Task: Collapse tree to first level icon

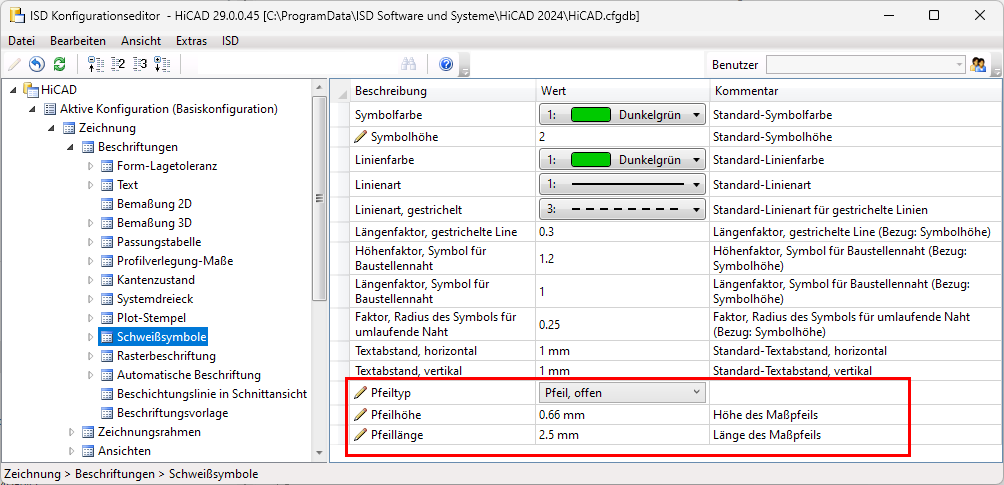Action: pos(95,64)
